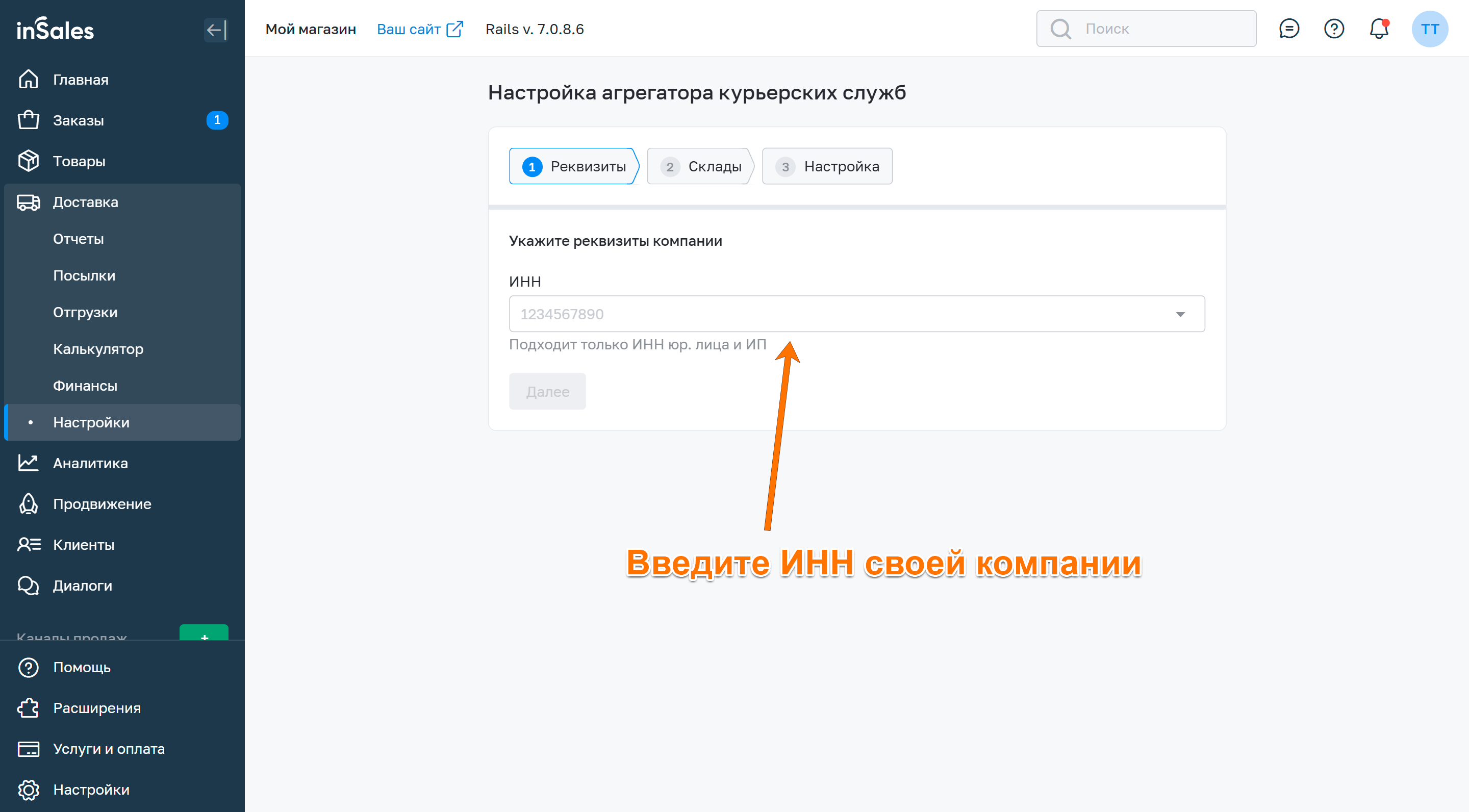Switch to step 2 Склады tab
This screenshot has height=812, width=1469.
click(701, 166)
